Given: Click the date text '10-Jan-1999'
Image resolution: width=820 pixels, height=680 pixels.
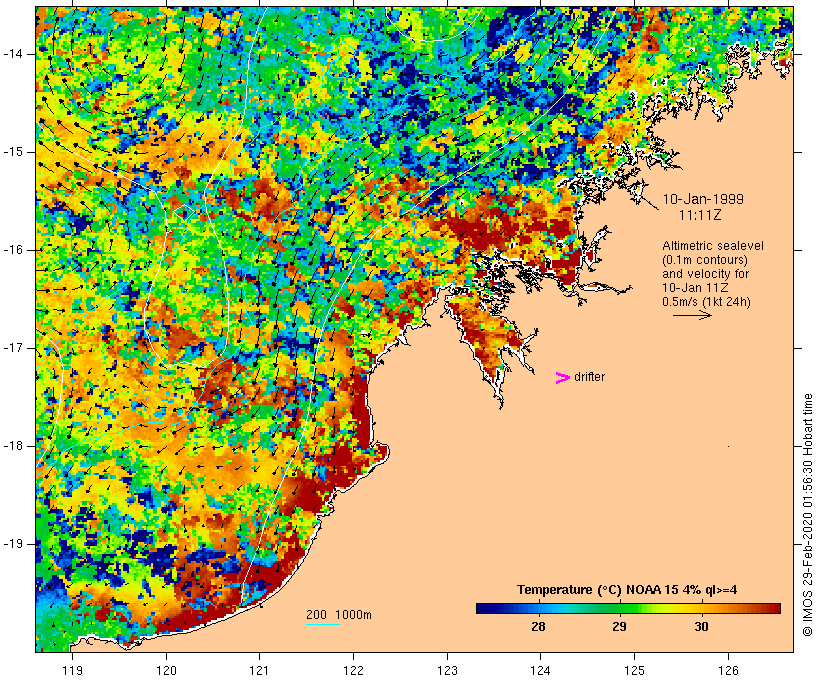Looking at the screenshot, I should (703, 199).
